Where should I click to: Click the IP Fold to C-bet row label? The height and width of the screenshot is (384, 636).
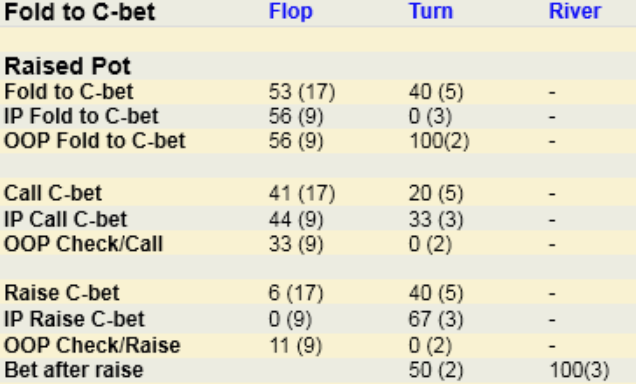81,116
